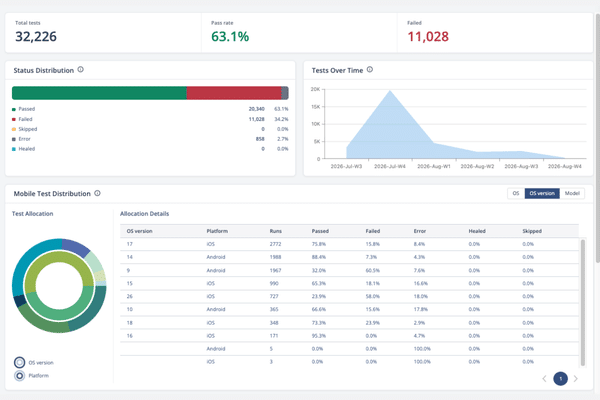Image resolution: width=600 pixels, height=400 pixels.
Task: Select the Error count 858
Action: pos(260,139)
